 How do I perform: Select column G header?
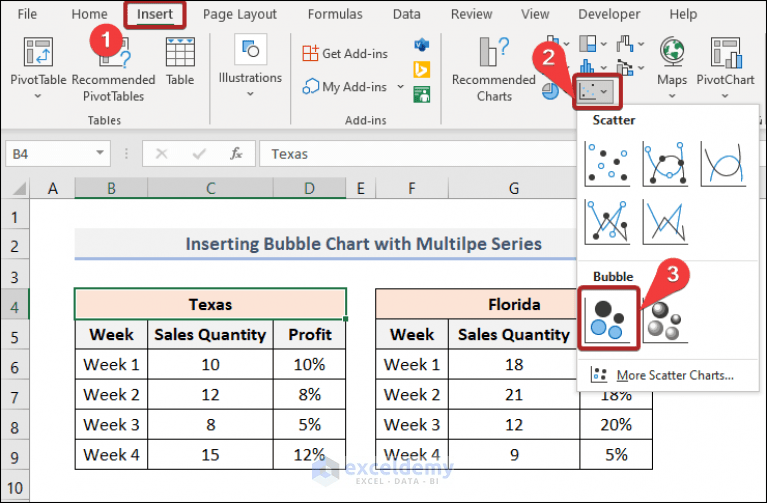point(514,188)
